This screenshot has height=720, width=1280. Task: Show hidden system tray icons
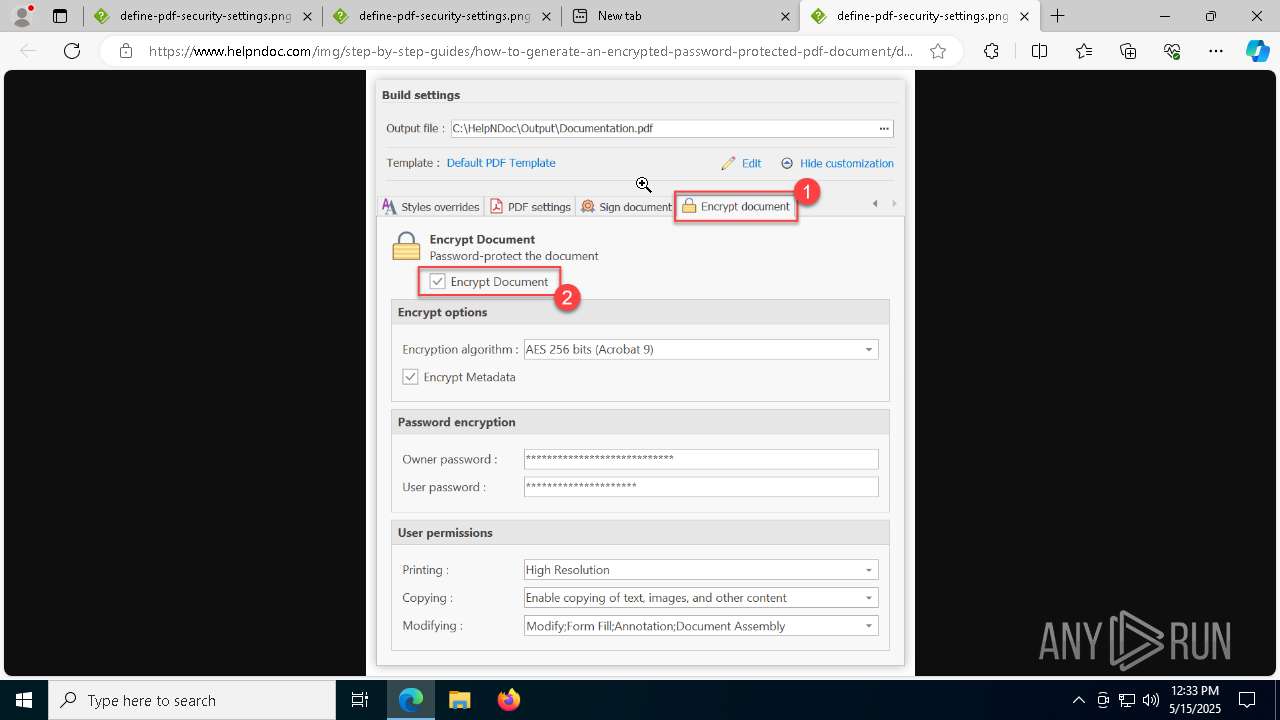pyautogui.click(x=1078, y=700)
